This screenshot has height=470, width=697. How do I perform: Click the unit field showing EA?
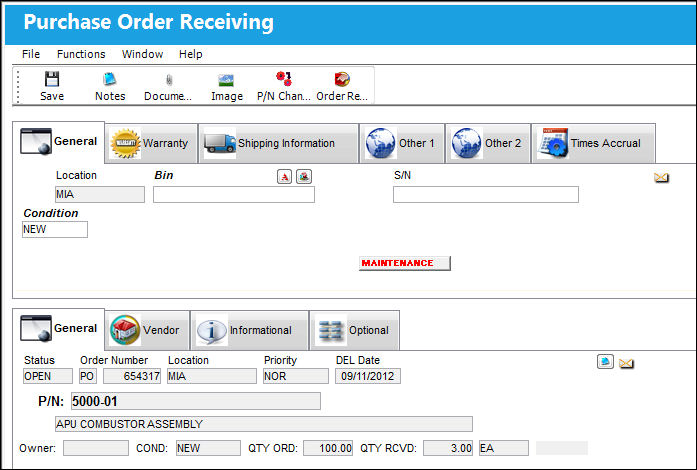[504, 448]
